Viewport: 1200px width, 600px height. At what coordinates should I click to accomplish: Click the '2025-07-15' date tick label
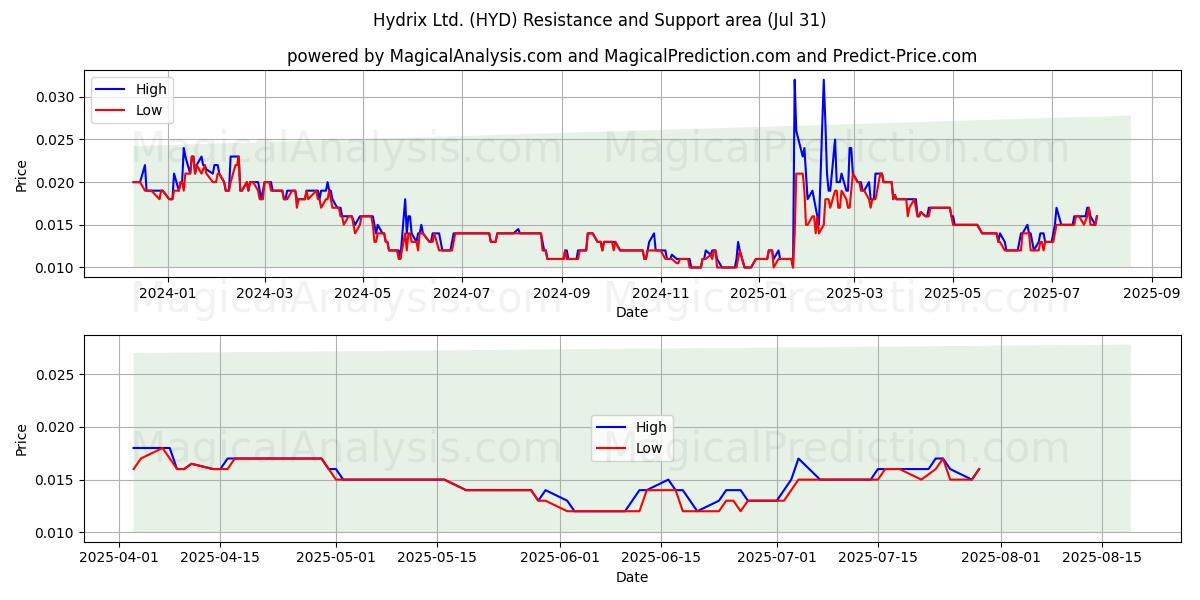pyautogui.click(x=878, y=559)
